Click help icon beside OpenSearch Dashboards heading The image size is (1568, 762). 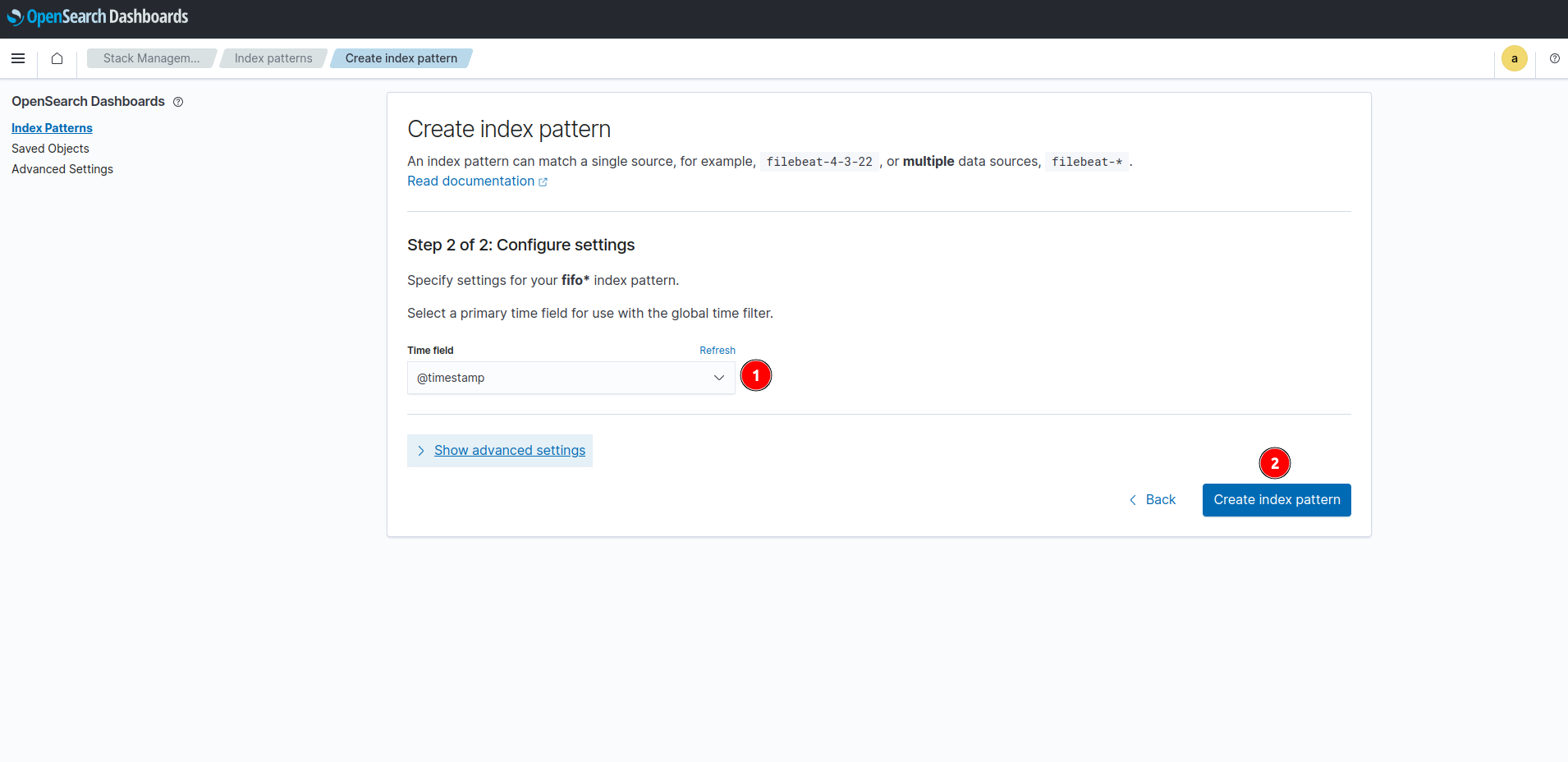tap(178, 102)
